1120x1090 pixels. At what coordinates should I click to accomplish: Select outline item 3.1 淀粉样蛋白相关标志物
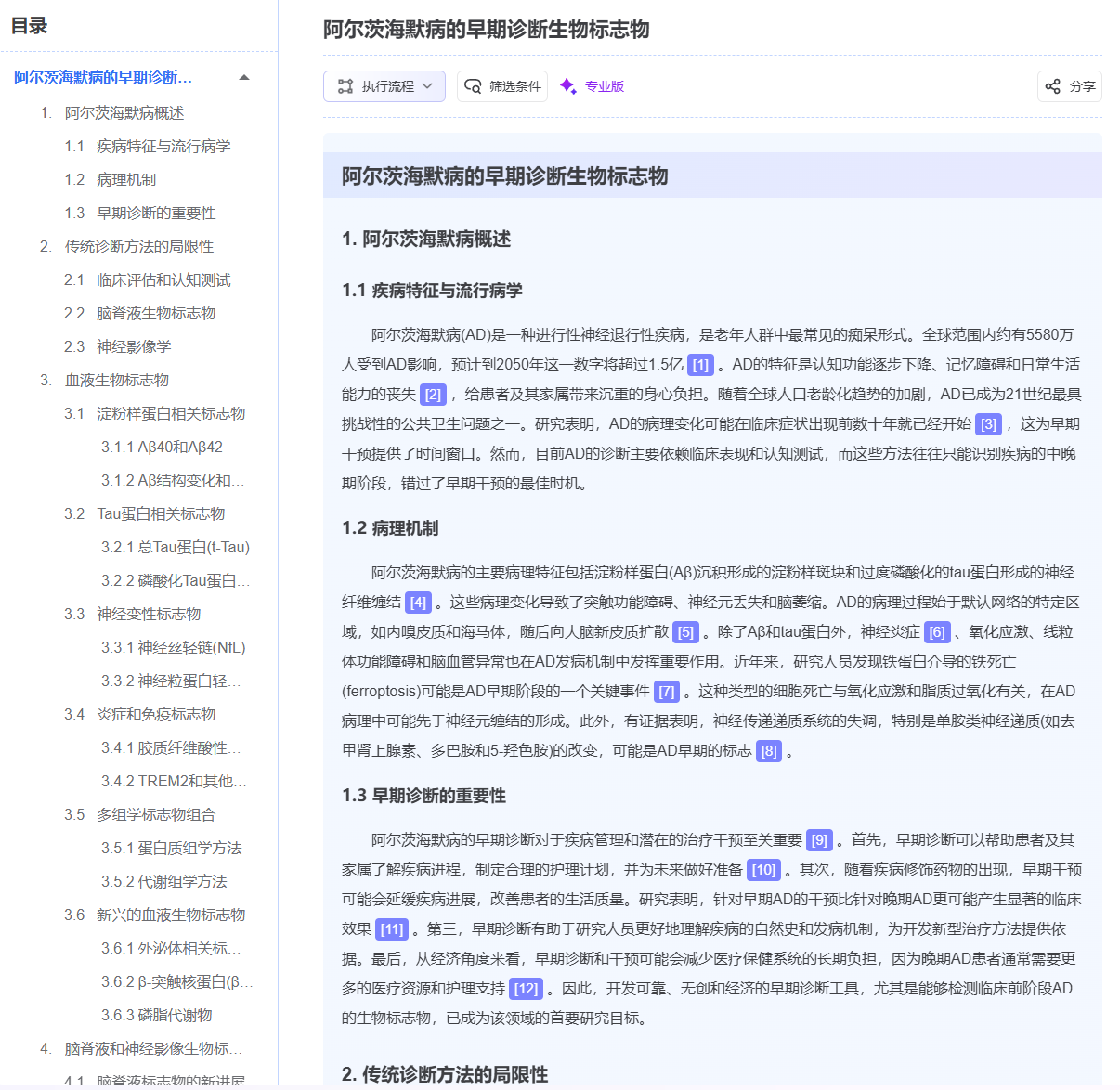[x=155, y=413]
